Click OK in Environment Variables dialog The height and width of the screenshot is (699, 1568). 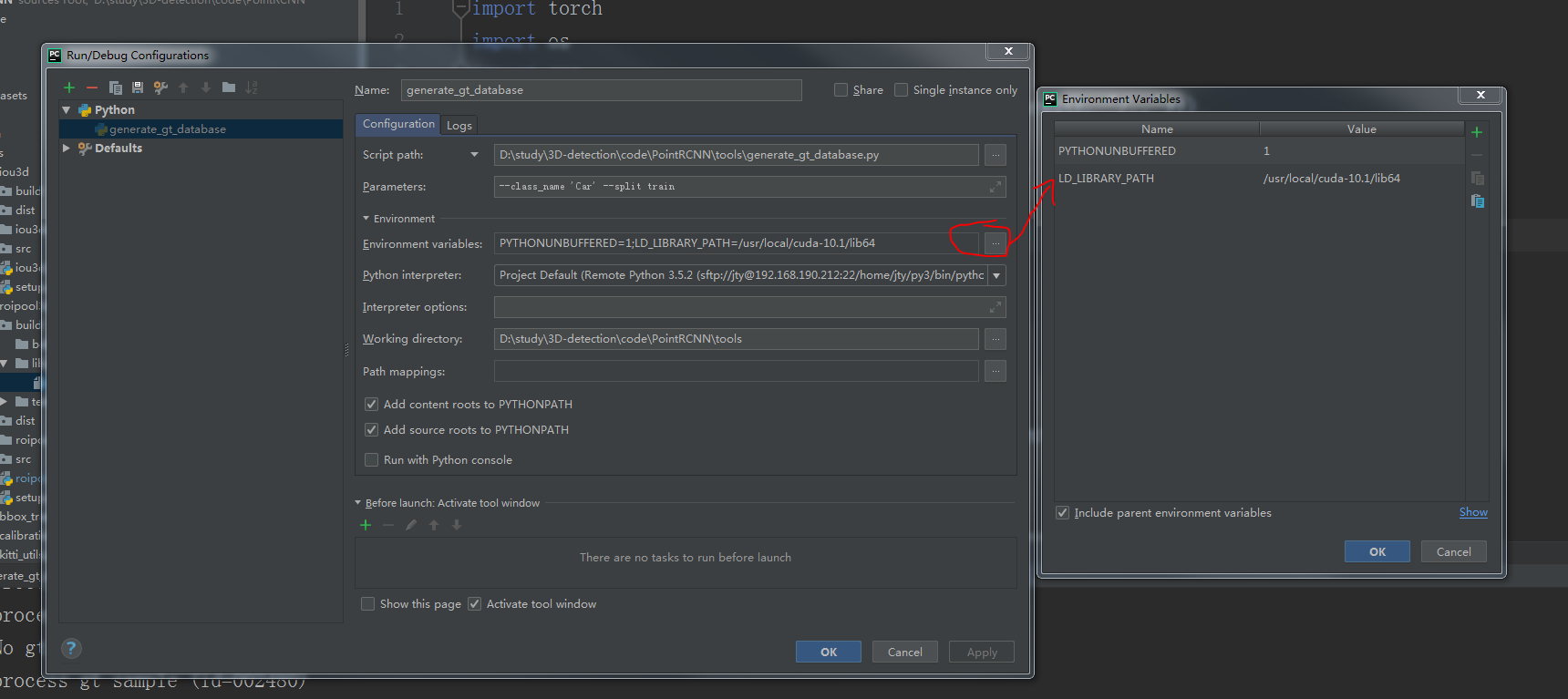click(1377, 551)
